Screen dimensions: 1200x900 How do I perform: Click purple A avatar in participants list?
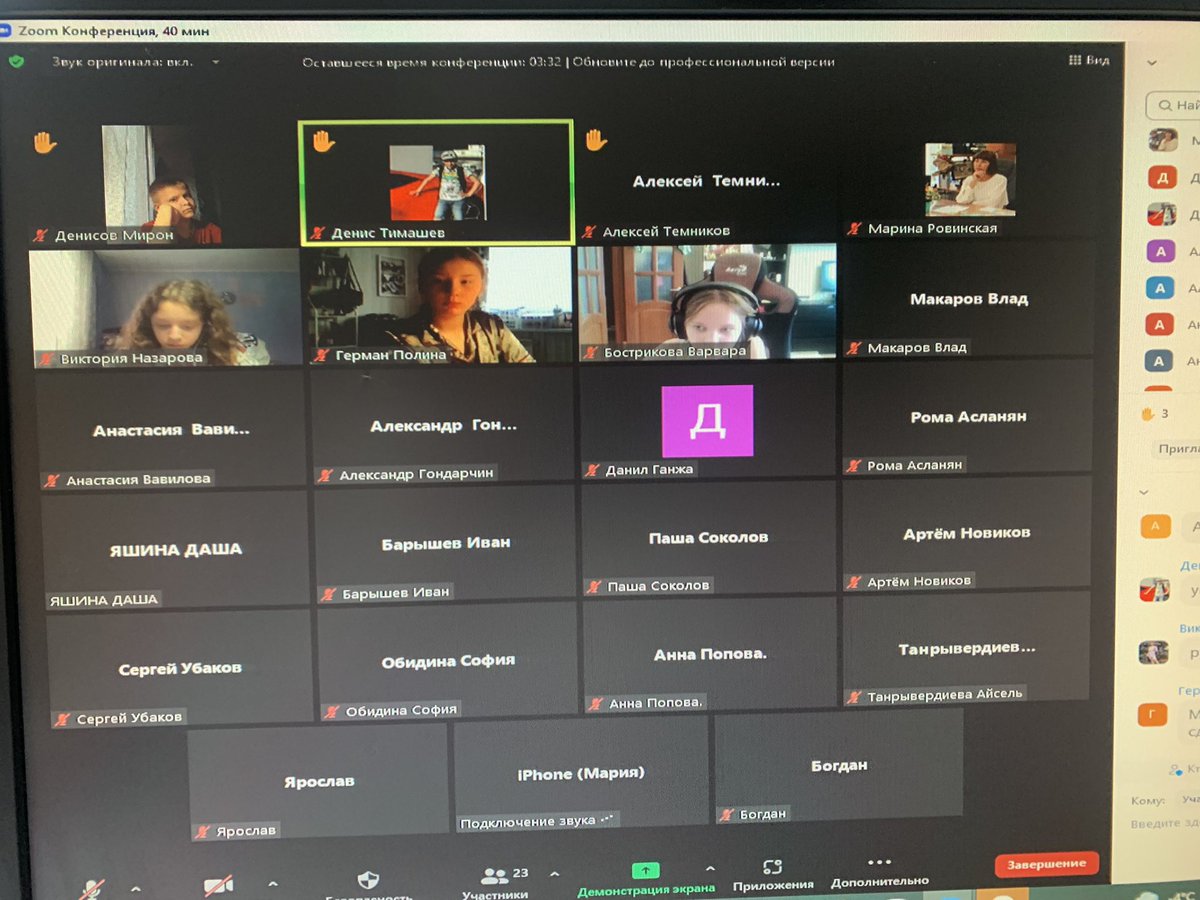(1160, 251)
